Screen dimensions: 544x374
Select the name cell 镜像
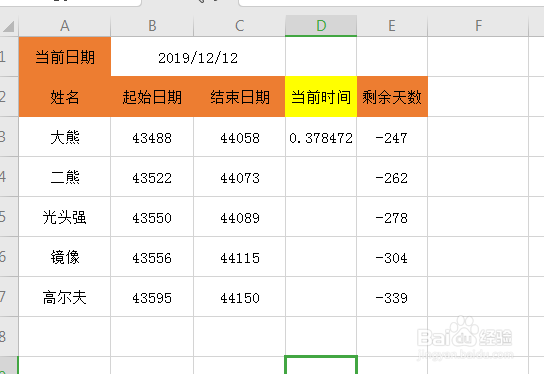65,257
